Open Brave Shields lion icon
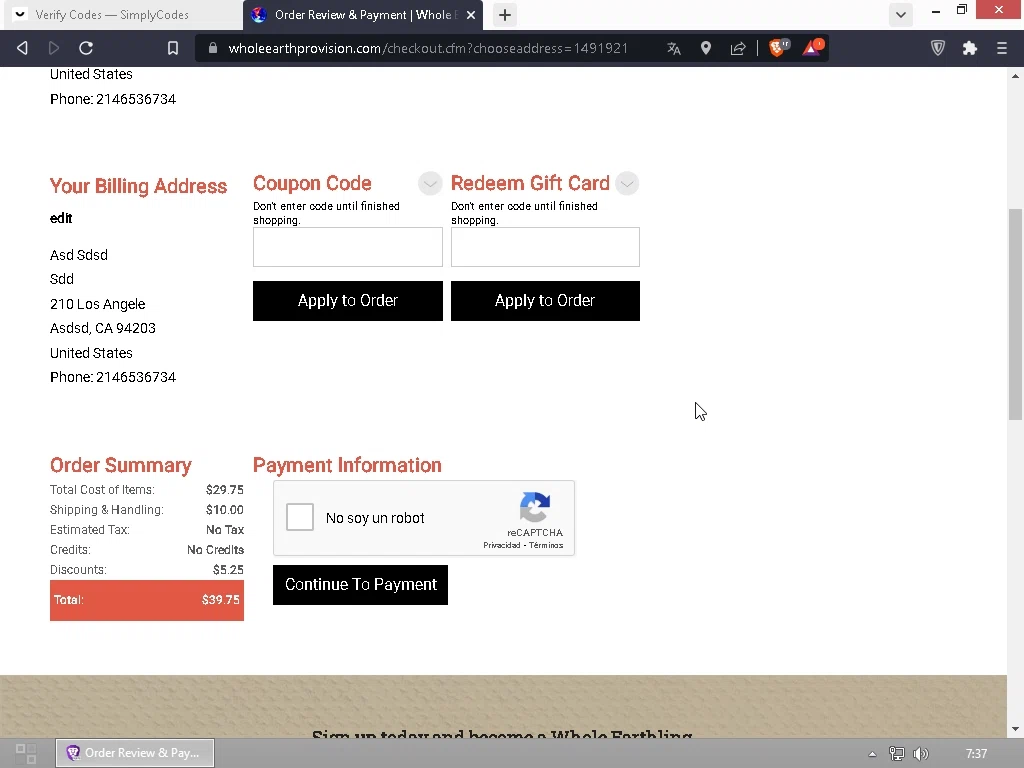The image size is (1024, 768). 778,48
